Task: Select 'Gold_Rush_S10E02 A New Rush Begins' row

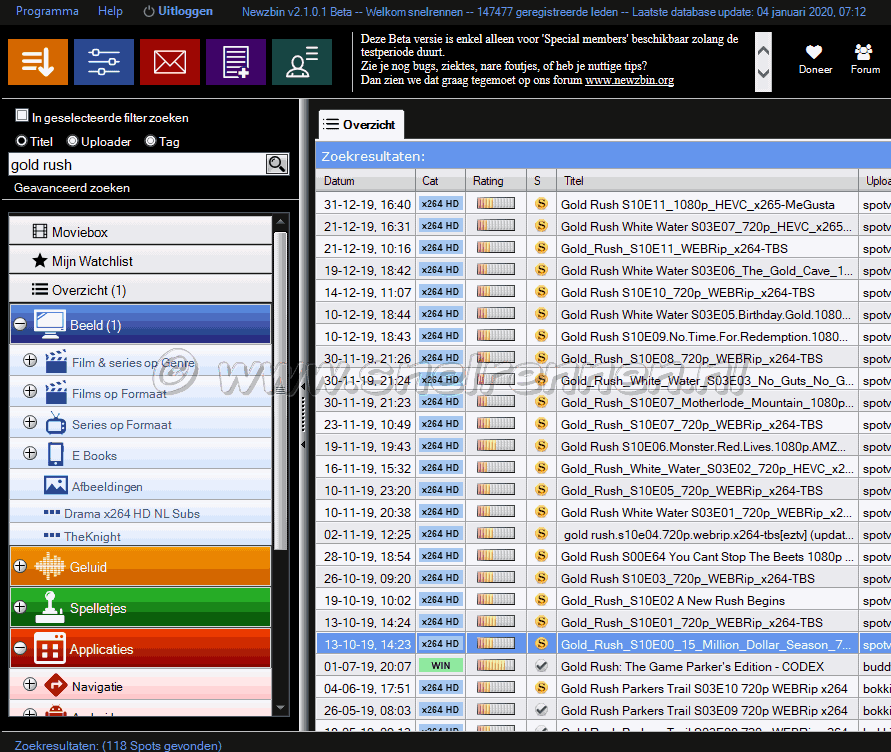Action: coord(603,600)
